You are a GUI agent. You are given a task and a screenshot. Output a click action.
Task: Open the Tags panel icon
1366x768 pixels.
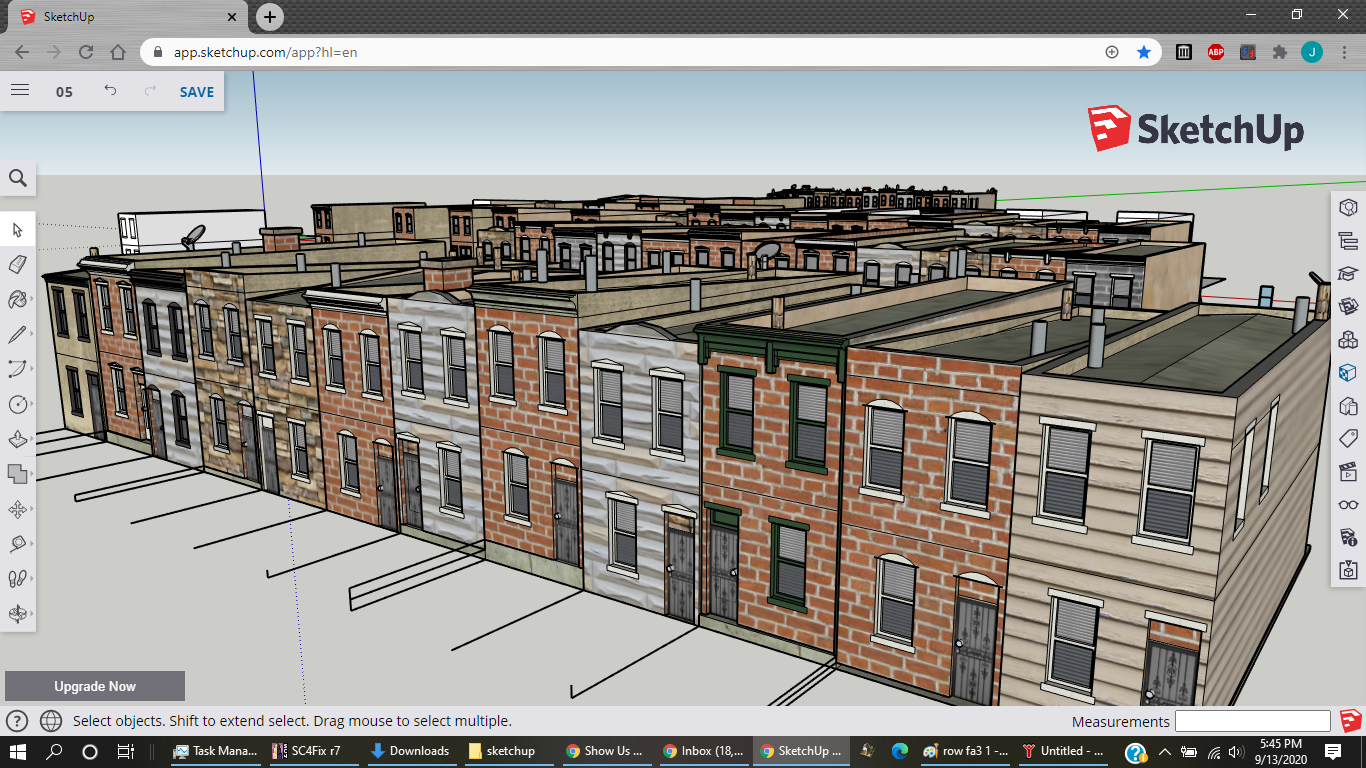coord(1348,439)
